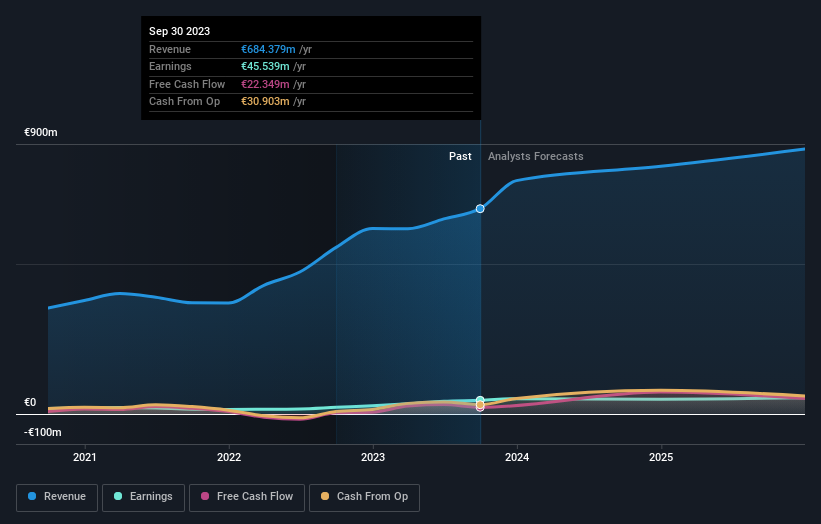Click the teal Earnings data point marker
821x524 pixels.
(480, 399)
